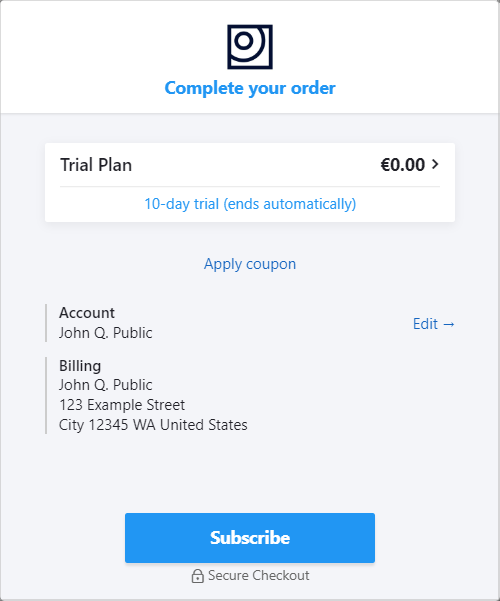
Task: Open the Trial Plan row label
Action: click(96, 165)
